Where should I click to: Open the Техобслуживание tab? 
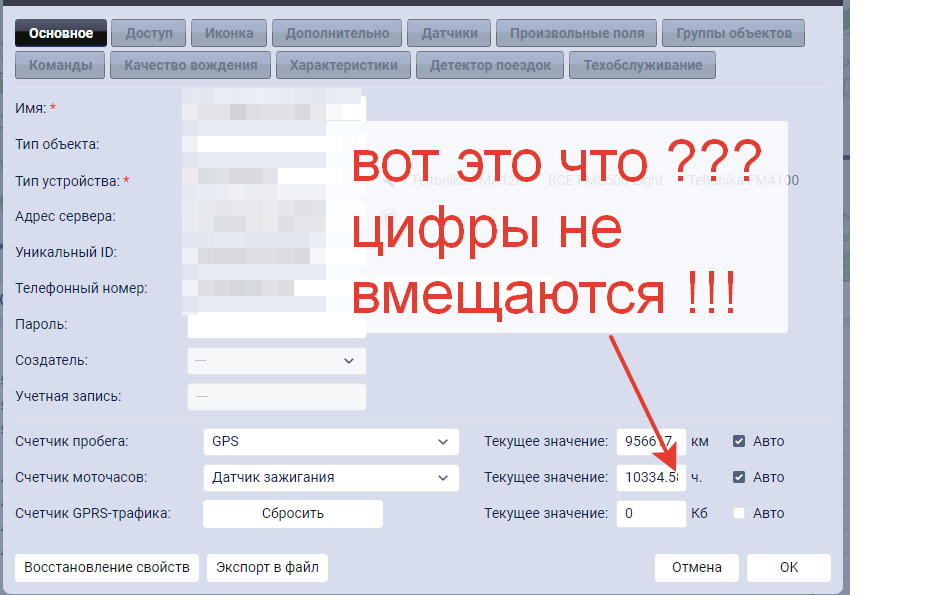point(642,65)
